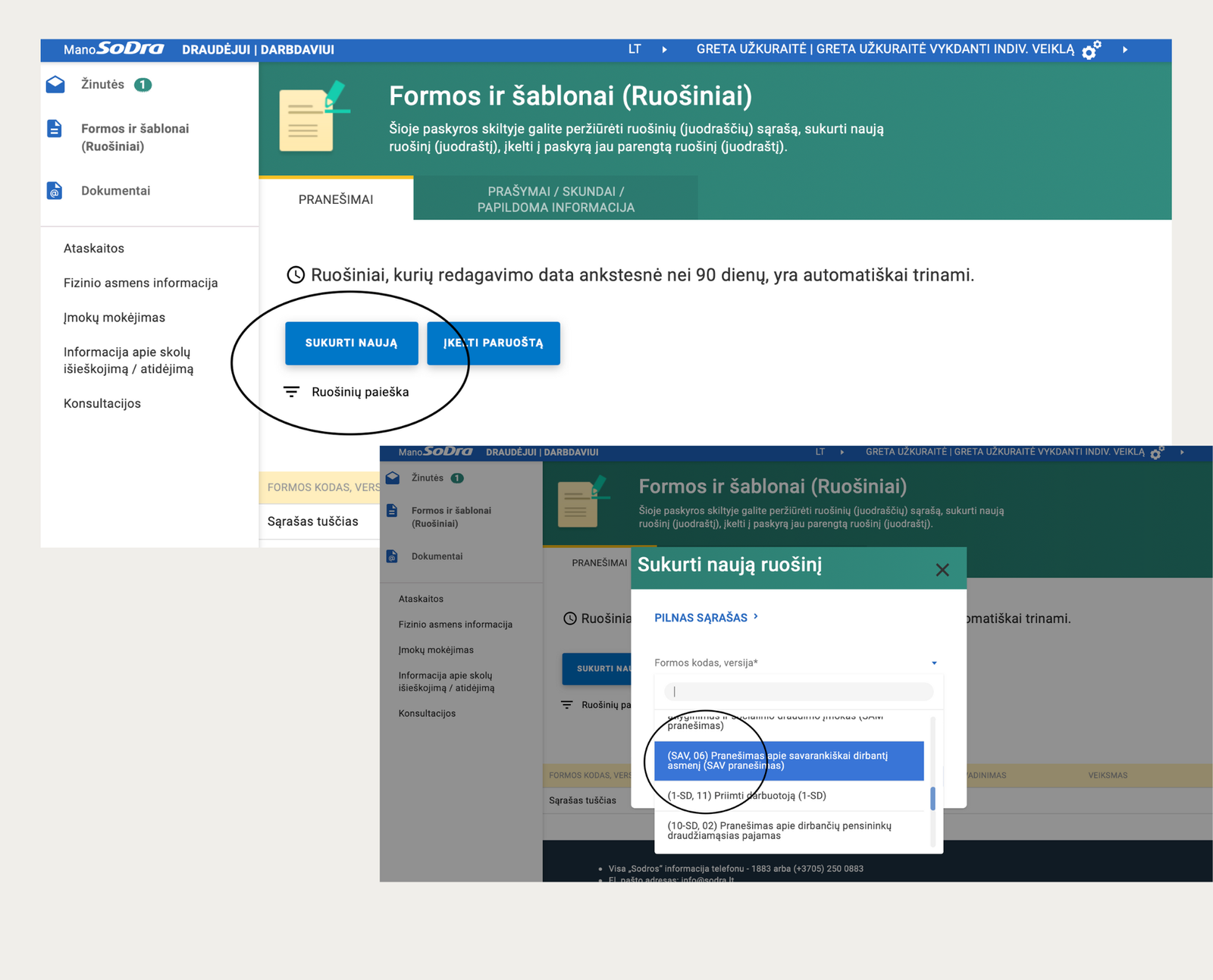Click the Žinutės envelope icon in upper window

tap(55, 84)
